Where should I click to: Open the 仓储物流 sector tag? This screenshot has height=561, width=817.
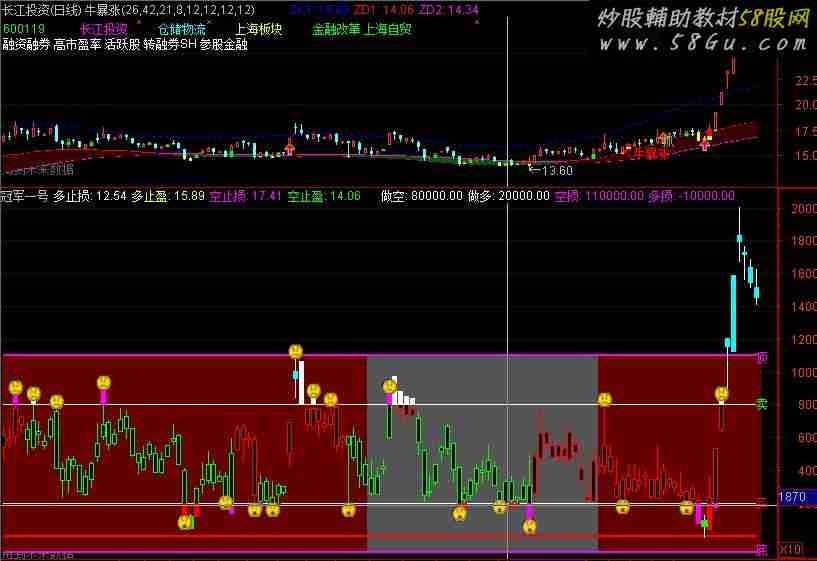[x=182, y=29]
